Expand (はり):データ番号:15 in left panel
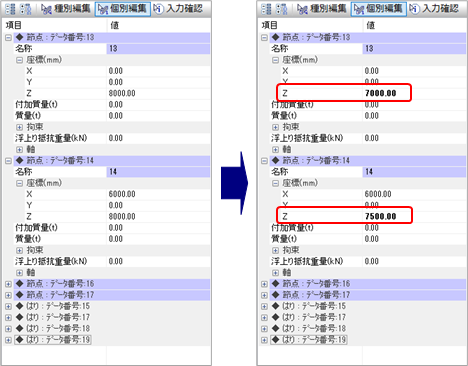 tap(8, 306)
